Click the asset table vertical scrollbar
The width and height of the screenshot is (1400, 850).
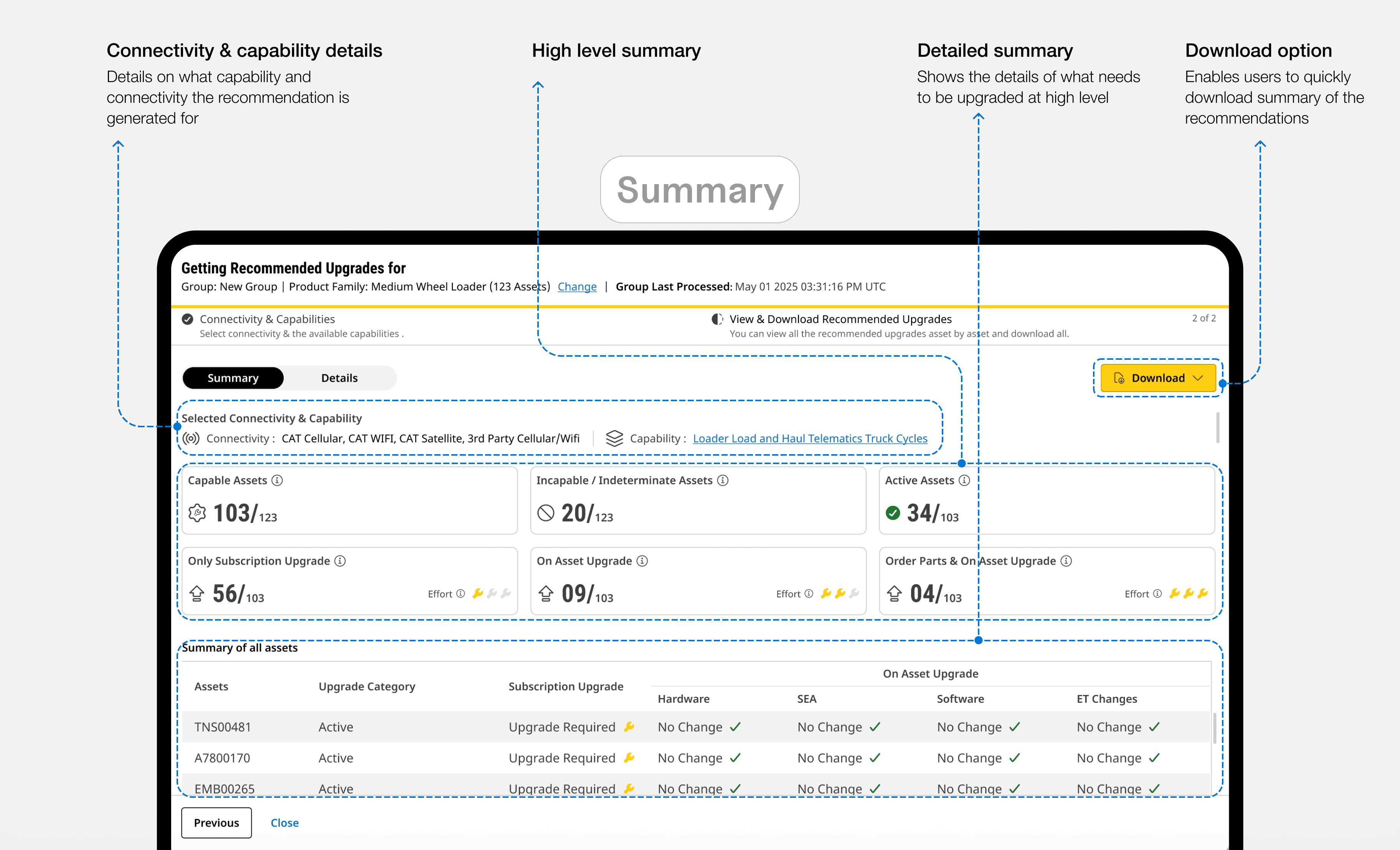1215,728
